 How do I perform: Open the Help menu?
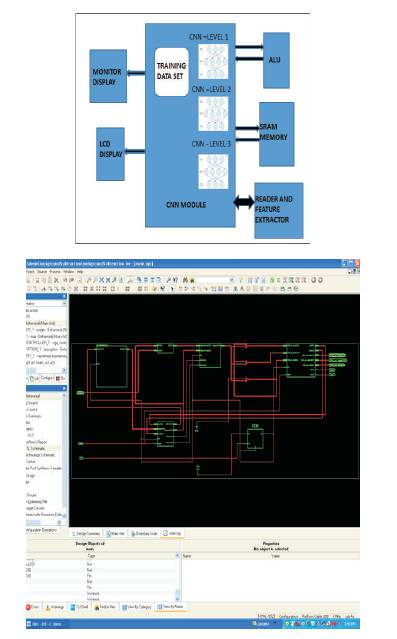(80, 271)
